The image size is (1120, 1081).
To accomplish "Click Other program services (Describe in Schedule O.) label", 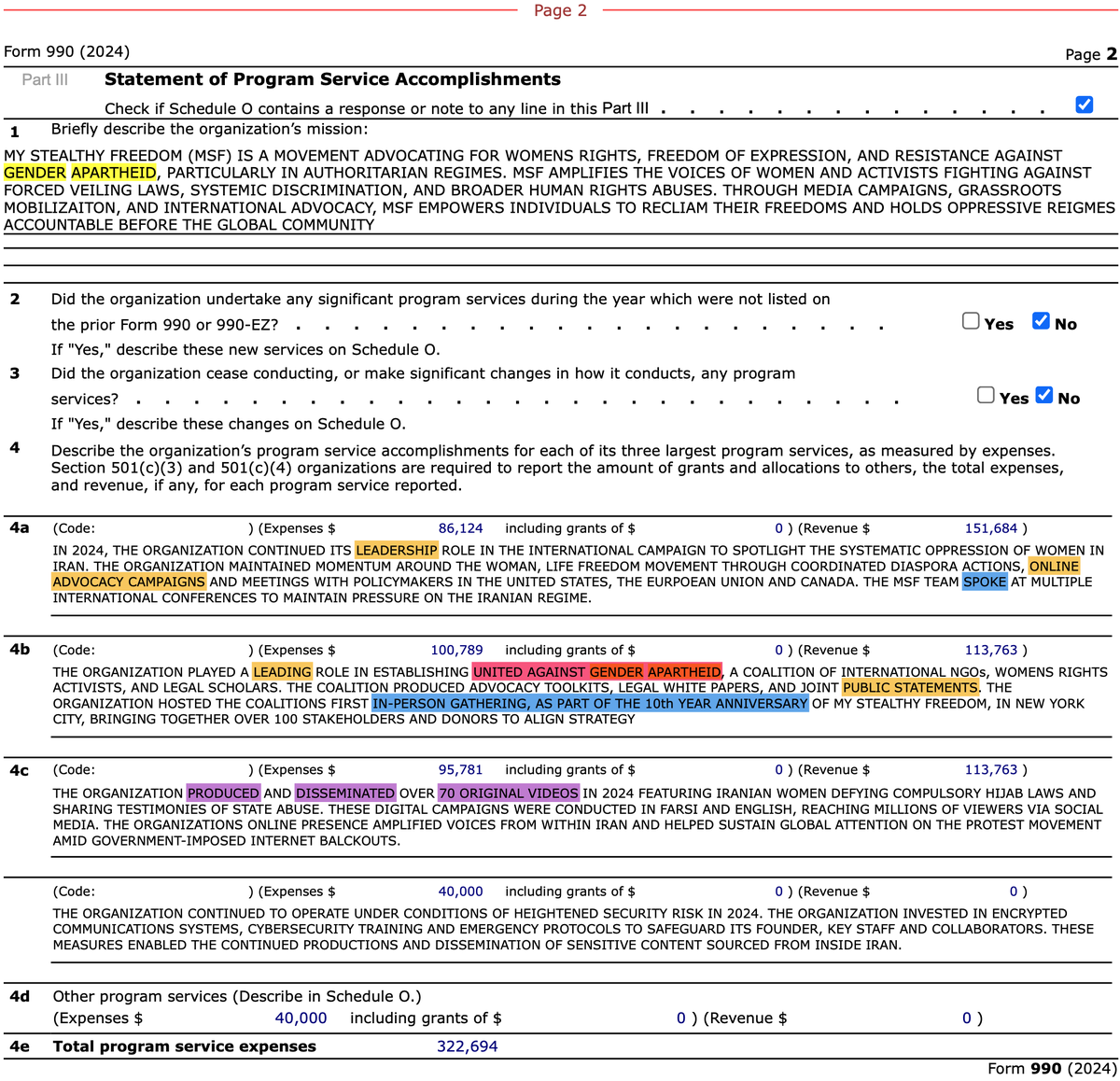I will click(x=237, y=996).
